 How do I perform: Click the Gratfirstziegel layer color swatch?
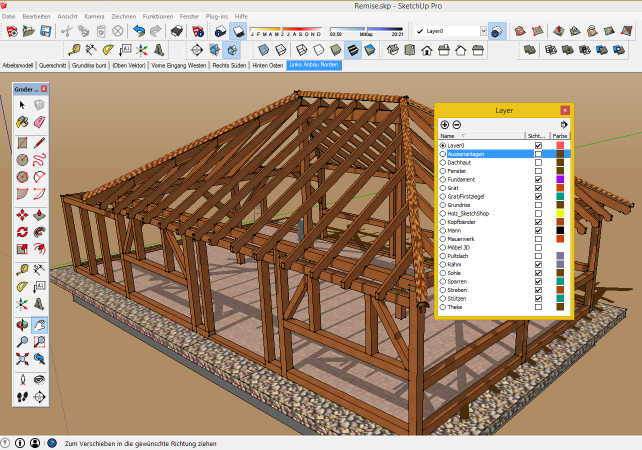click(x=560, y=196)
